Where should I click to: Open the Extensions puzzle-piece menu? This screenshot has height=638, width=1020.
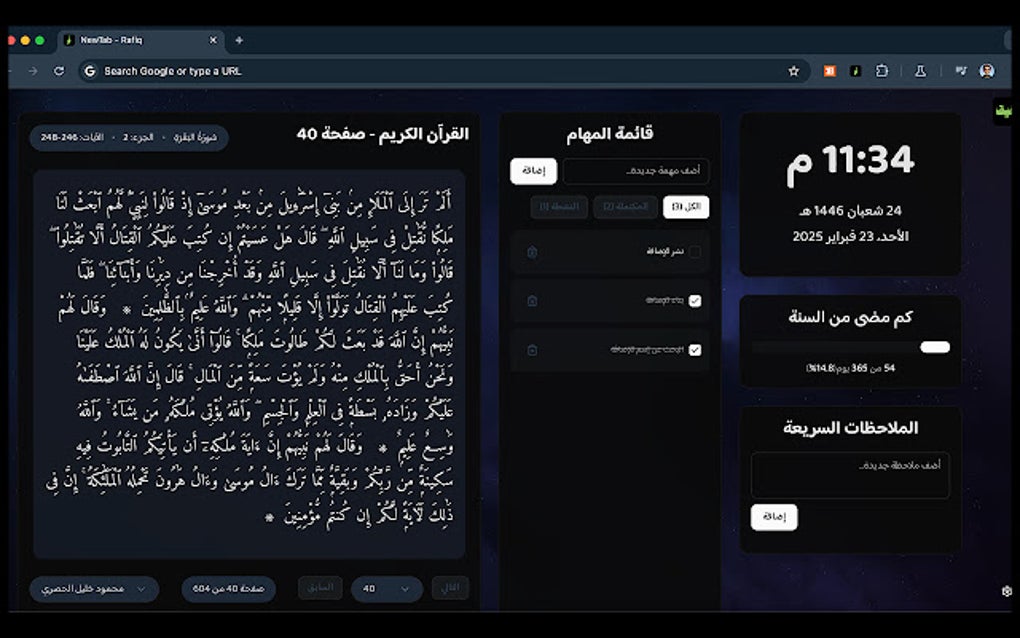(881, 72)
